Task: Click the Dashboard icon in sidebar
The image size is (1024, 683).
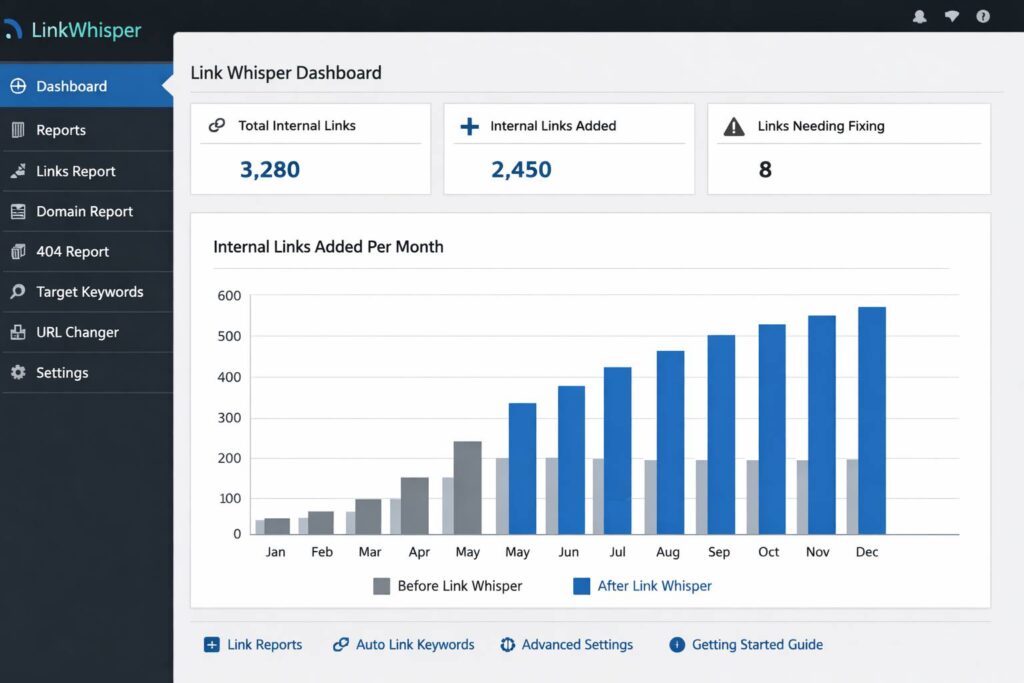Action: [x=17, y=86]
